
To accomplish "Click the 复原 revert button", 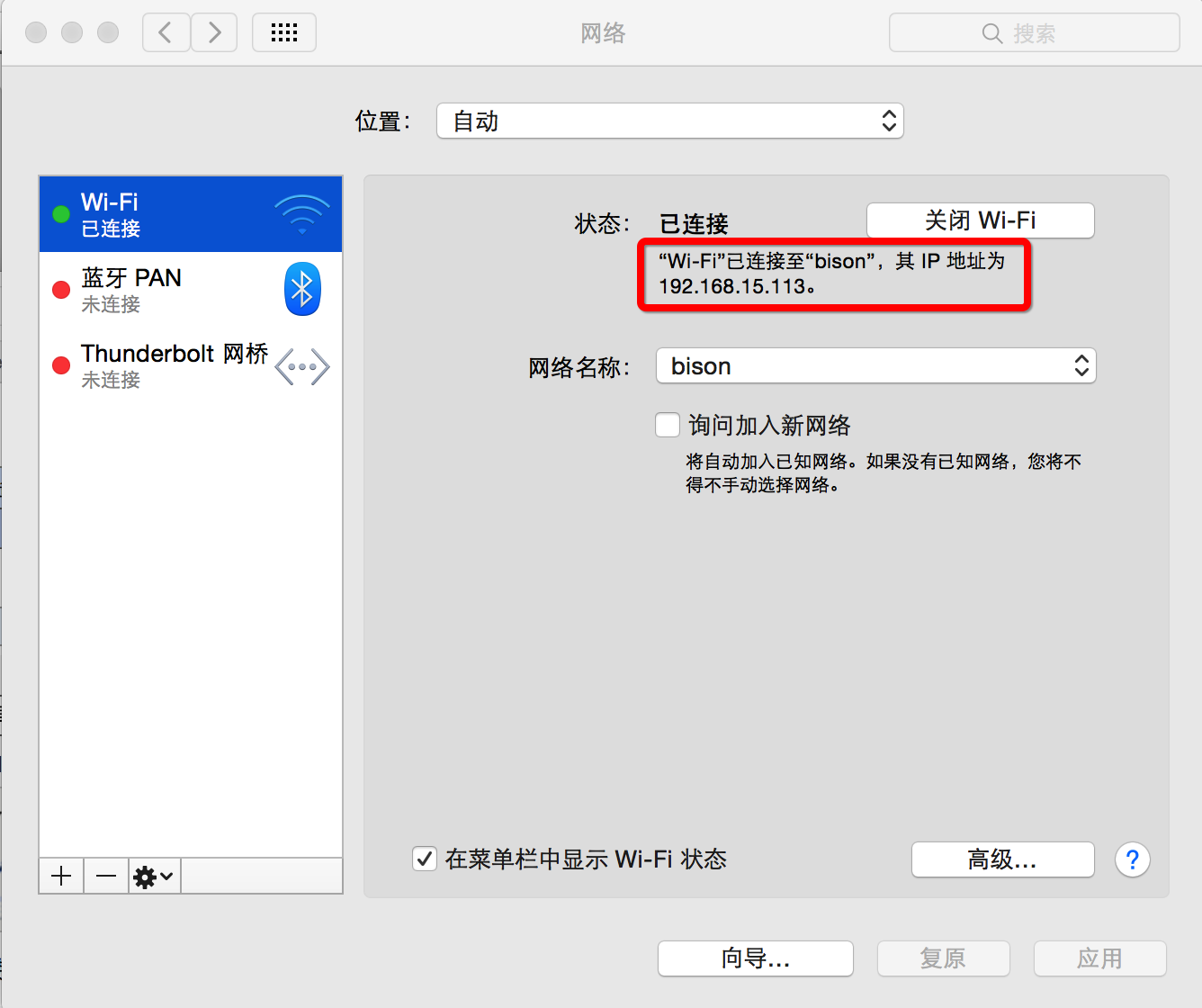I will [x=944, y=958].
